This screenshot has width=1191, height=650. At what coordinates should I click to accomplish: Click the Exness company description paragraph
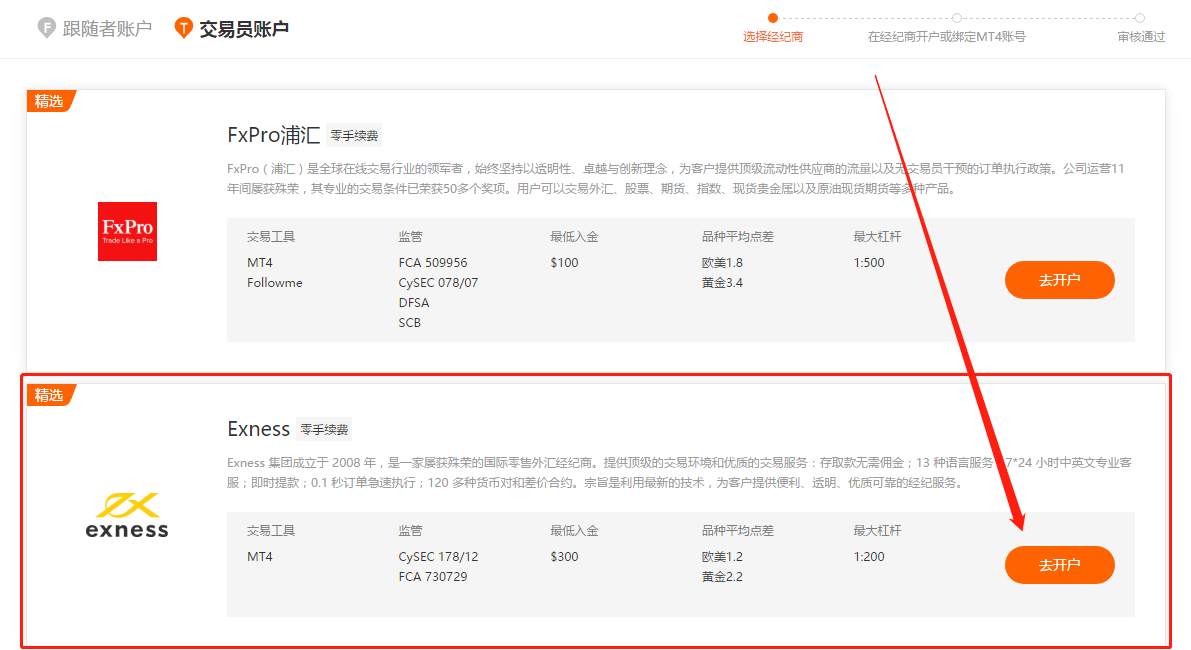pos(679,472)
